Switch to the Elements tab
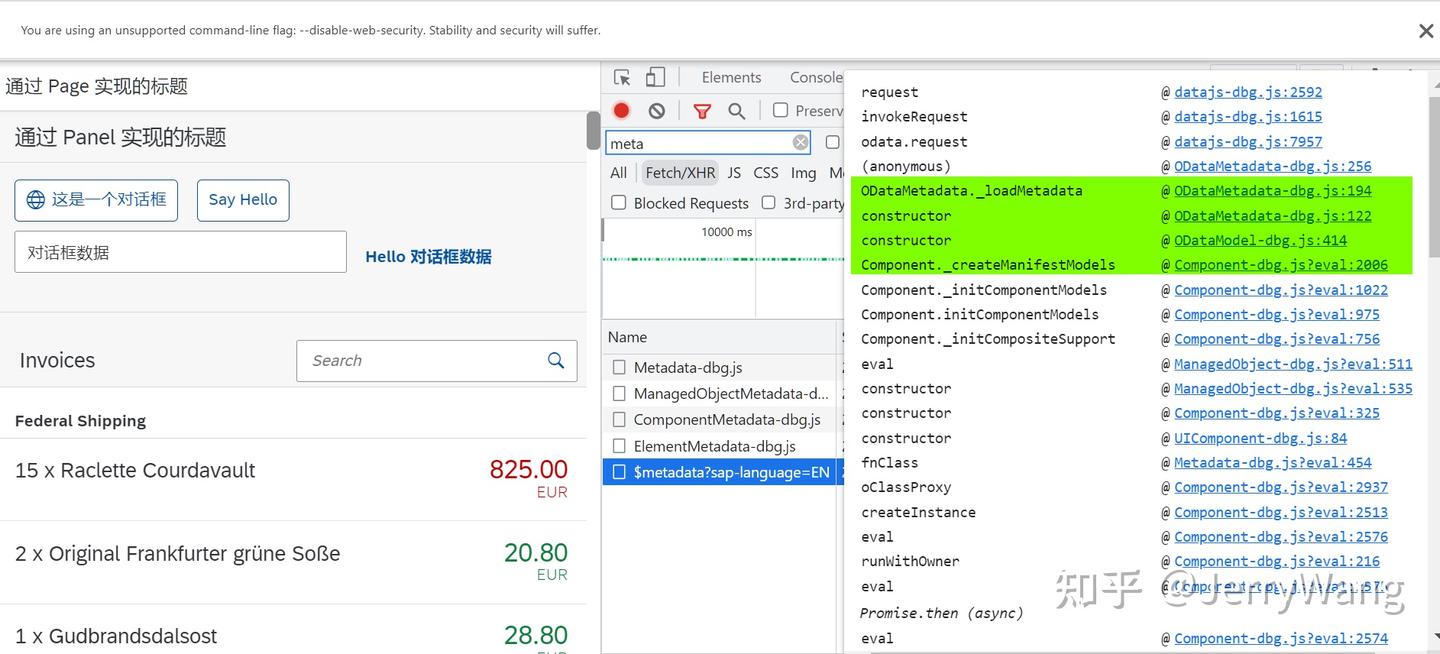The image size is (1440, 654). 731,77
